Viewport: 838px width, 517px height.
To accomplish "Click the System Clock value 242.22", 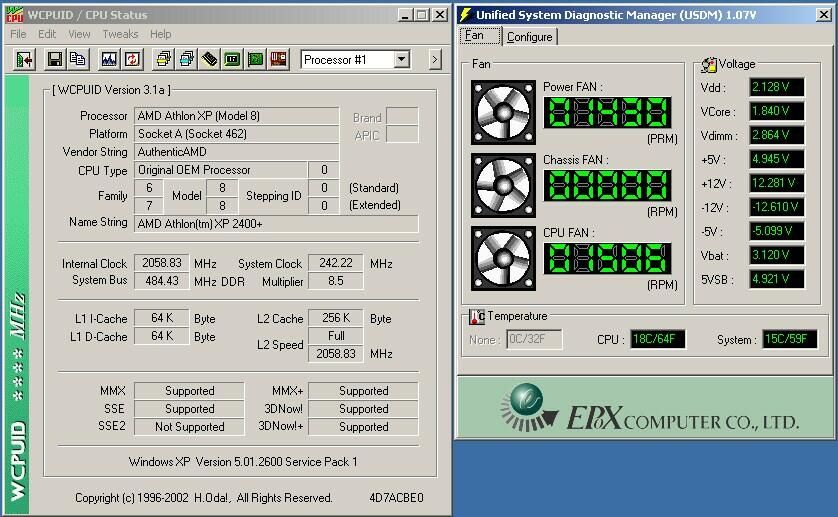I will pyautogui.click(x=336, y=263).
